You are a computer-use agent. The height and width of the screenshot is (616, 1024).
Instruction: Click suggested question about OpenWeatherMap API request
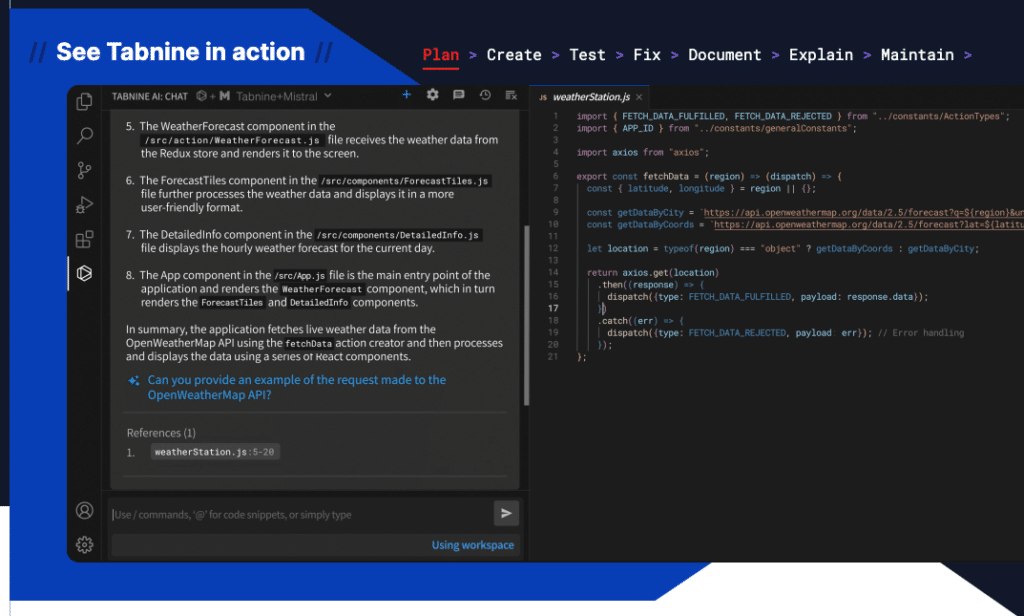click(296, 387)
